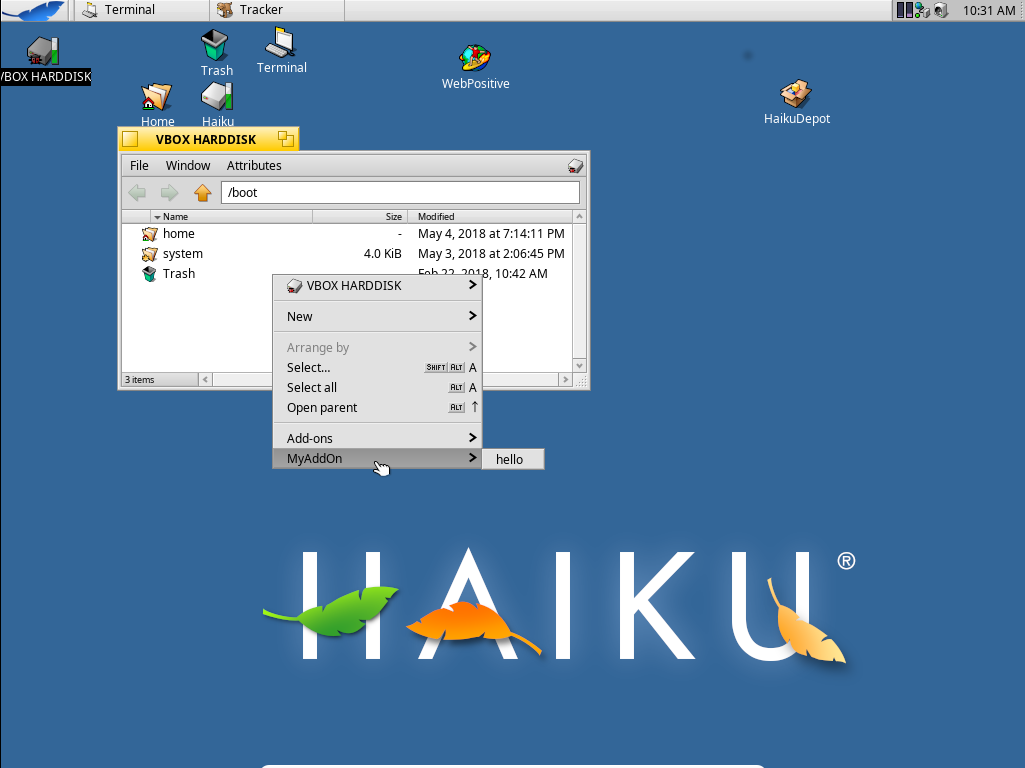Zoom the VBOX HARDDISK window from its tab

[286, 139]
